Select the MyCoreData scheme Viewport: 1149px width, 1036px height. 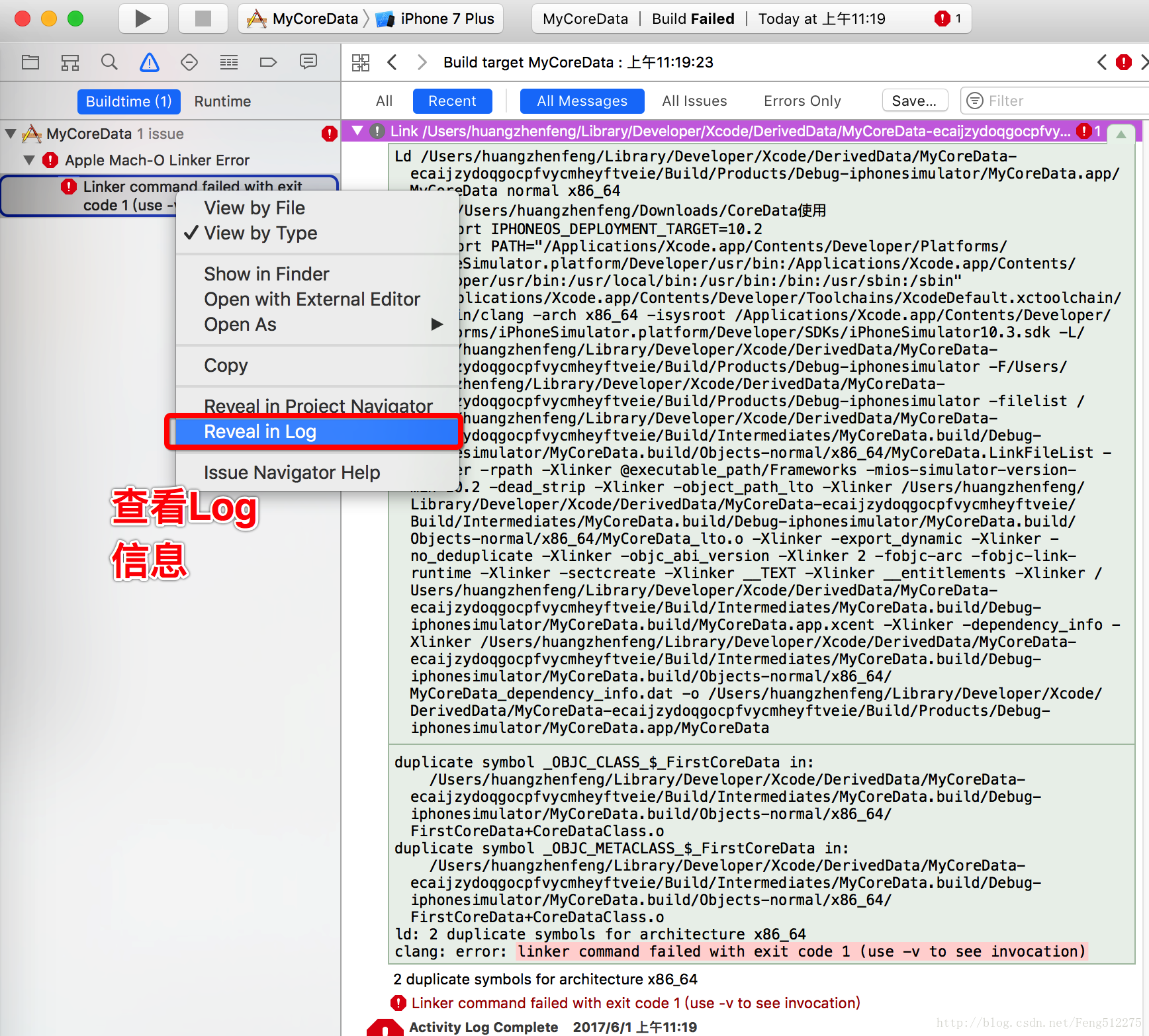(x=303, y=19)
